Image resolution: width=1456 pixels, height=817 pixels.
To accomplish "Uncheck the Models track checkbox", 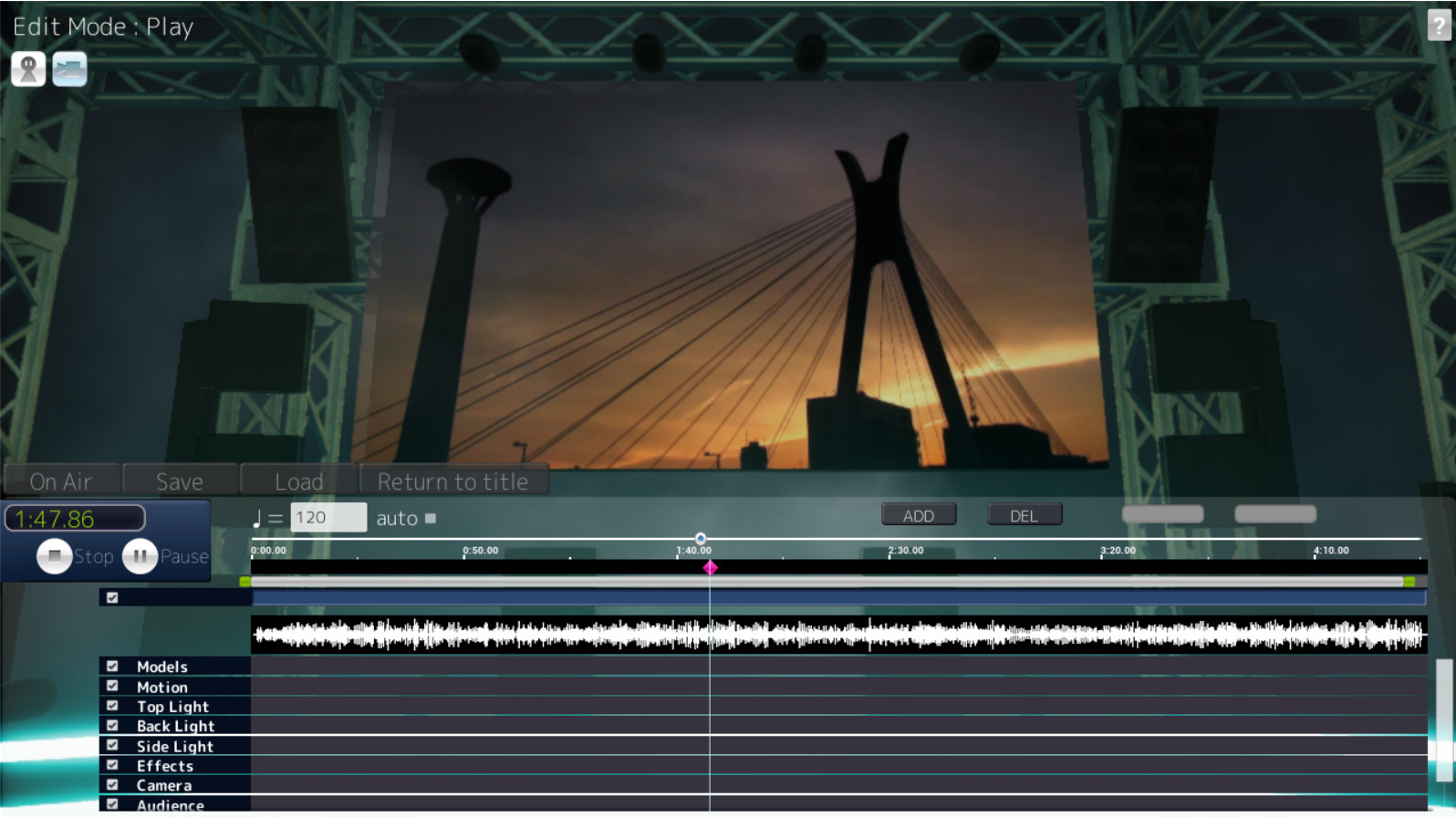I will click(x=112, y=667).
